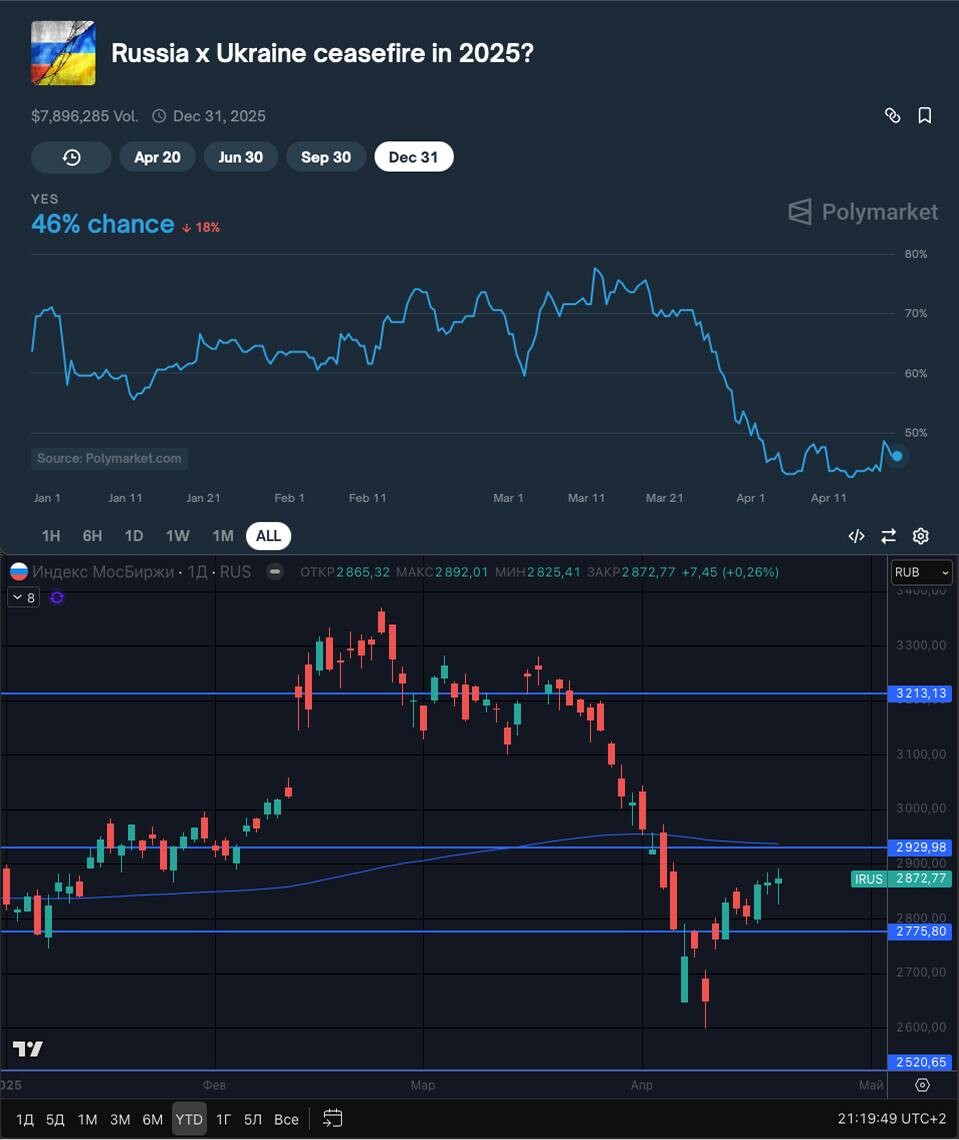Open timezone menu at 21:19:49 UTC+2
Viewport: 959px width, 1140px height.
point(891,1119)
